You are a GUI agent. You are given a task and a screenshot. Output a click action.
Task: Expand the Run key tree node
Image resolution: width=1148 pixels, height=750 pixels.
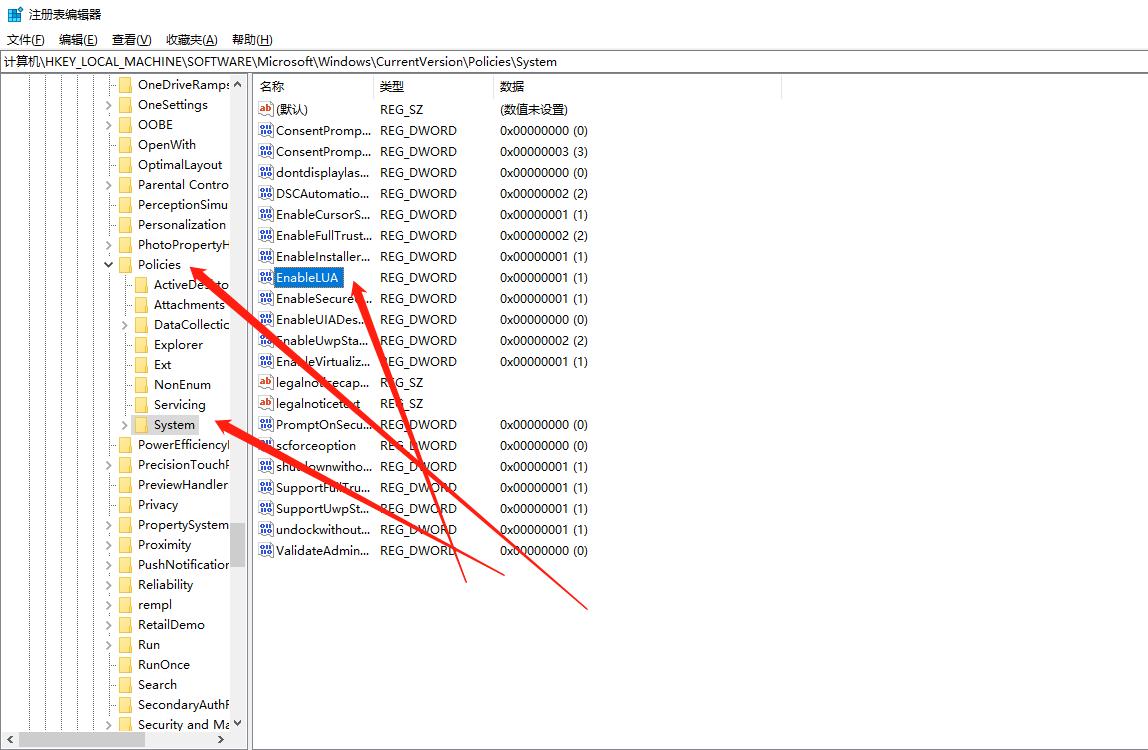click(x=108, y=645)
